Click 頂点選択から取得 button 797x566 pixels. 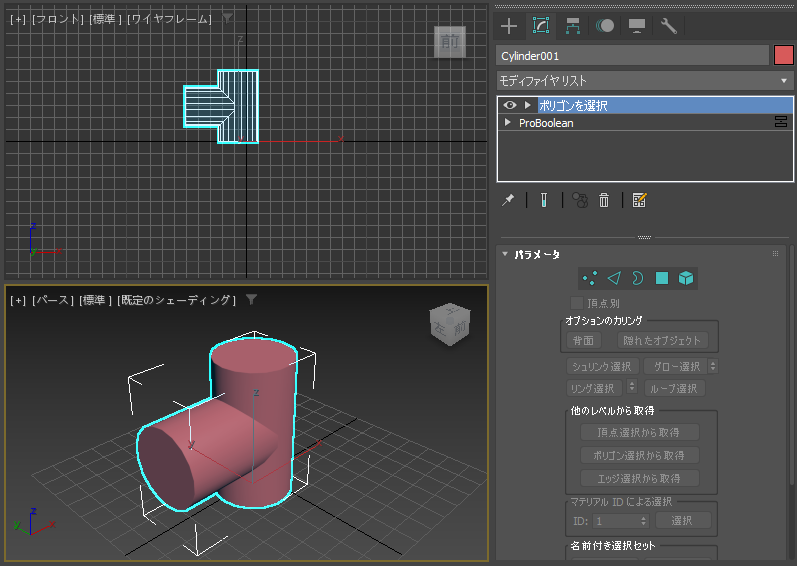click(x=639, y=432)
